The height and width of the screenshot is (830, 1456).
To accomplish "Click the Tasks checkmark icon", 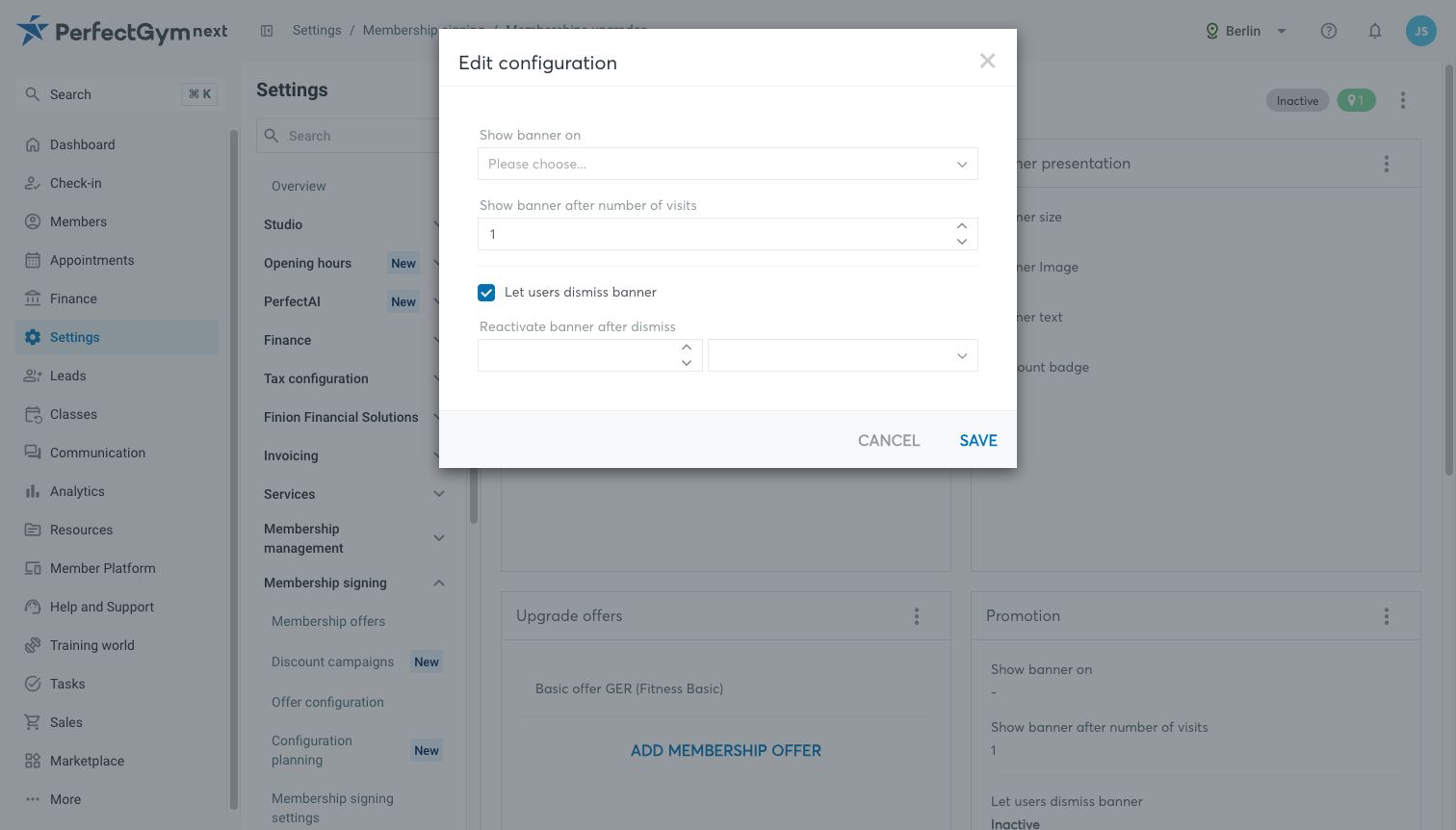I will click(x=33, y=684).
